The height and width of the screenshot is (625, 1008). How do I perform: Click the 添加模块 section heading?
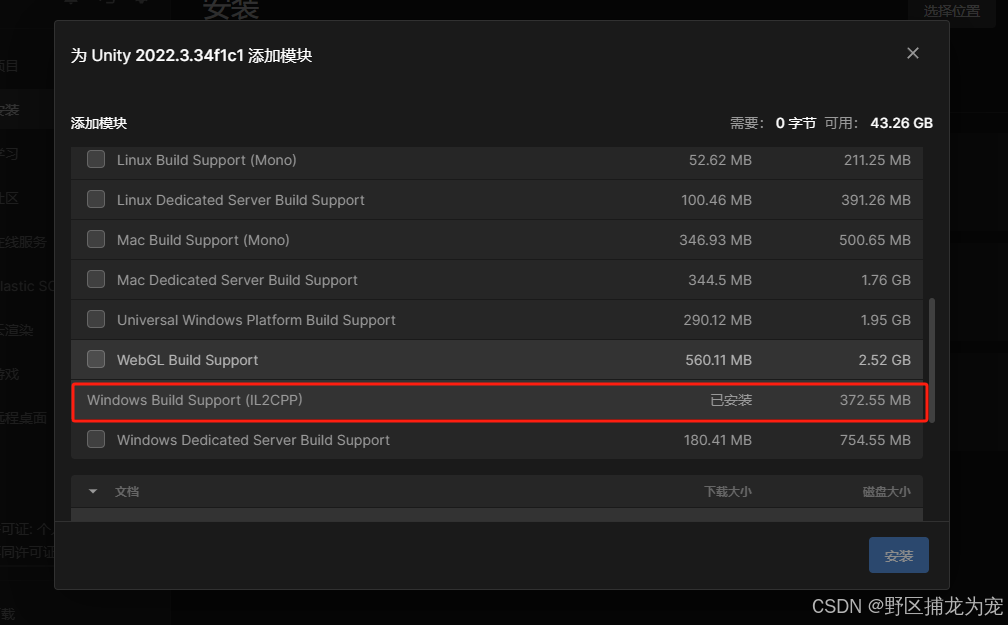click(x=98, y=123)
